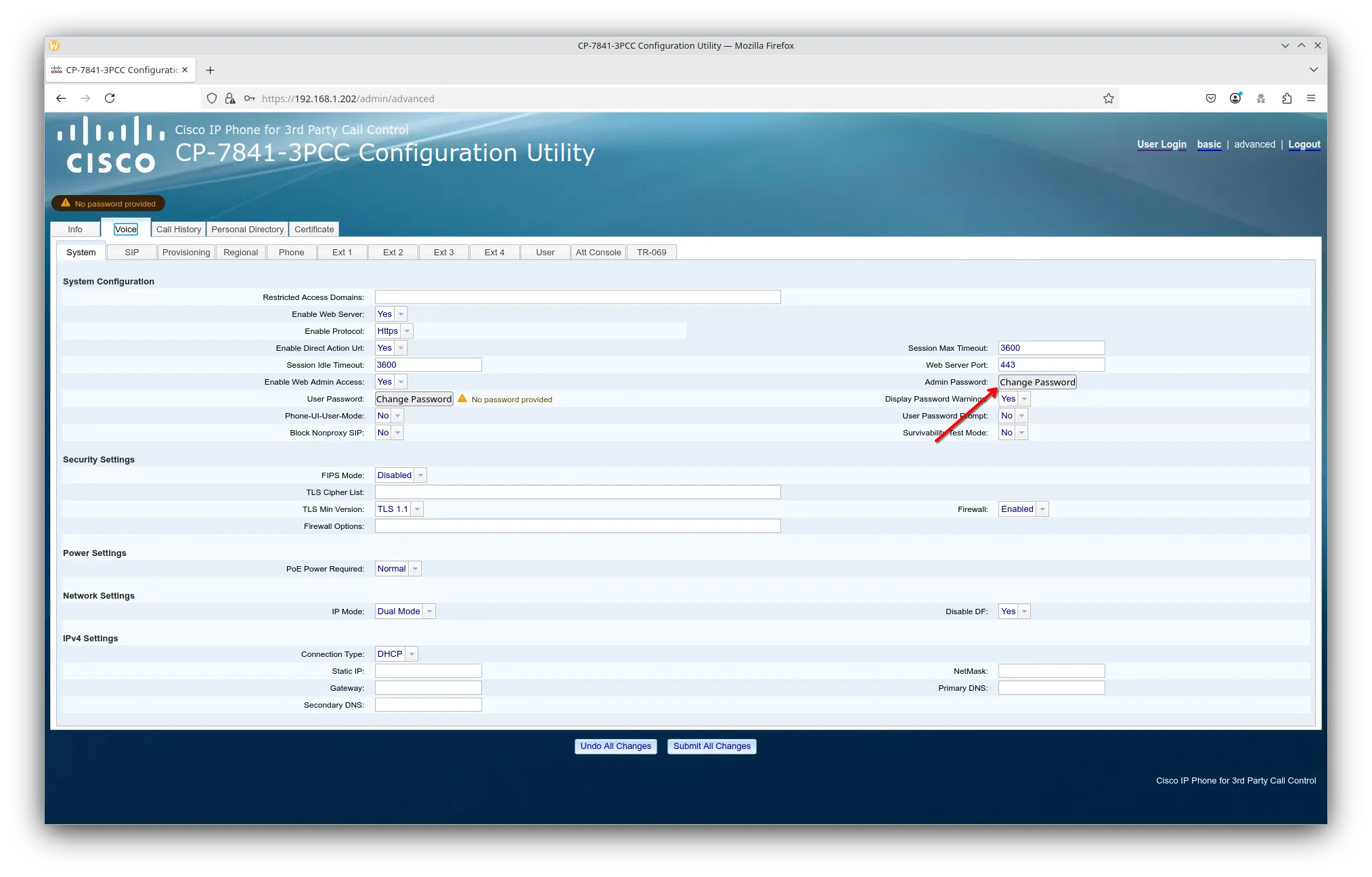1372x877 pixels.
Task: Select the TR-069 sub-tab
Action: click(x=651, y=252)
